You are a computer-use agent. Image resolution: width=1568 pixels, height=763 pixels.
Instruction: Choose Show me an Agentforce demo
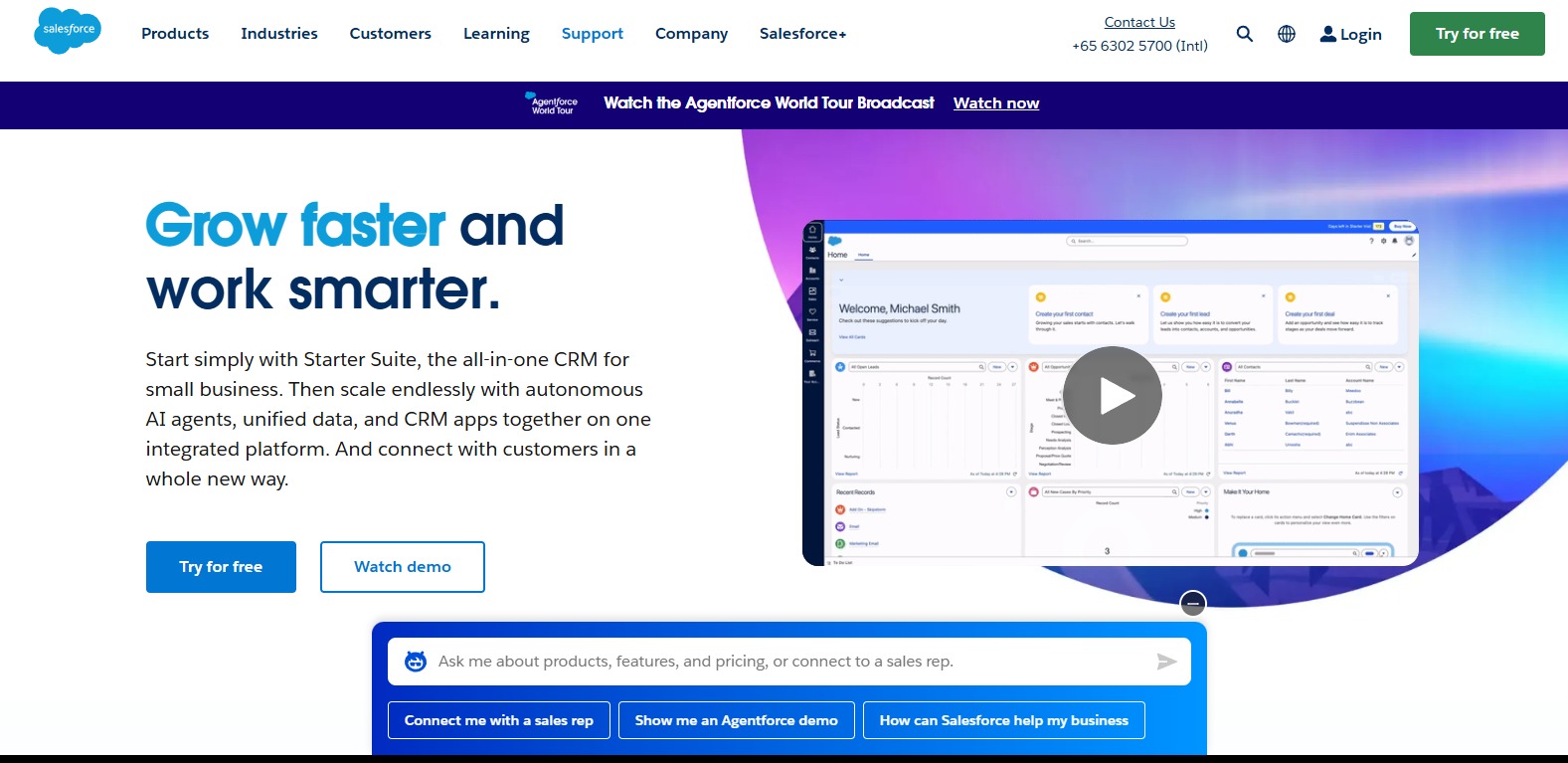(737, 720)
